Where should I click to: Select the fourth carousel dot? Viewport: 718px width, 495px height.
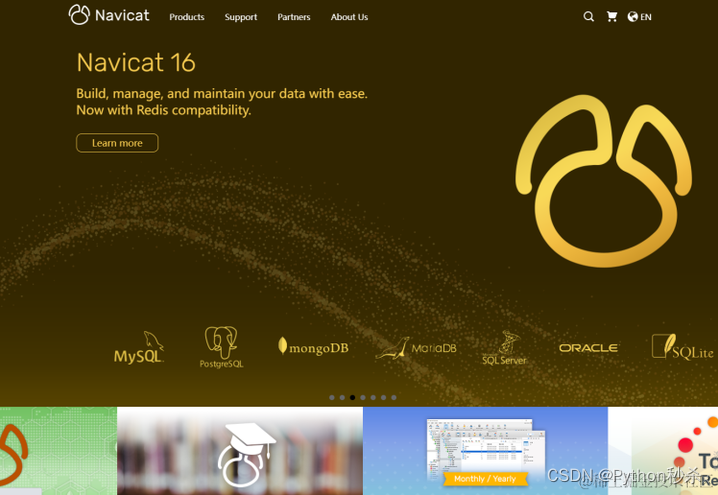point(363,397)
